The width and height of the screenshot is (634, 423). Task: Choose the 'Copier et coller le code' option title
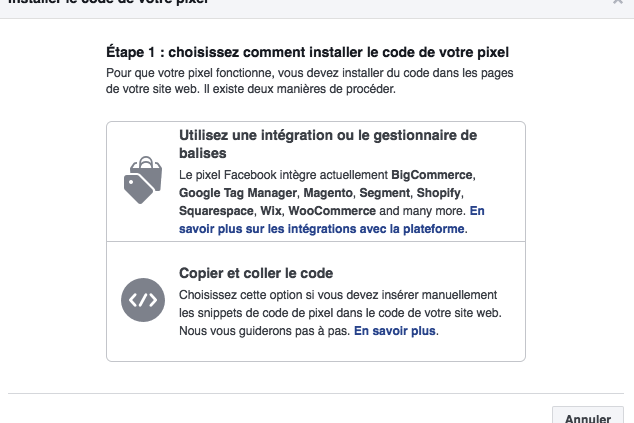click(256, 273)
